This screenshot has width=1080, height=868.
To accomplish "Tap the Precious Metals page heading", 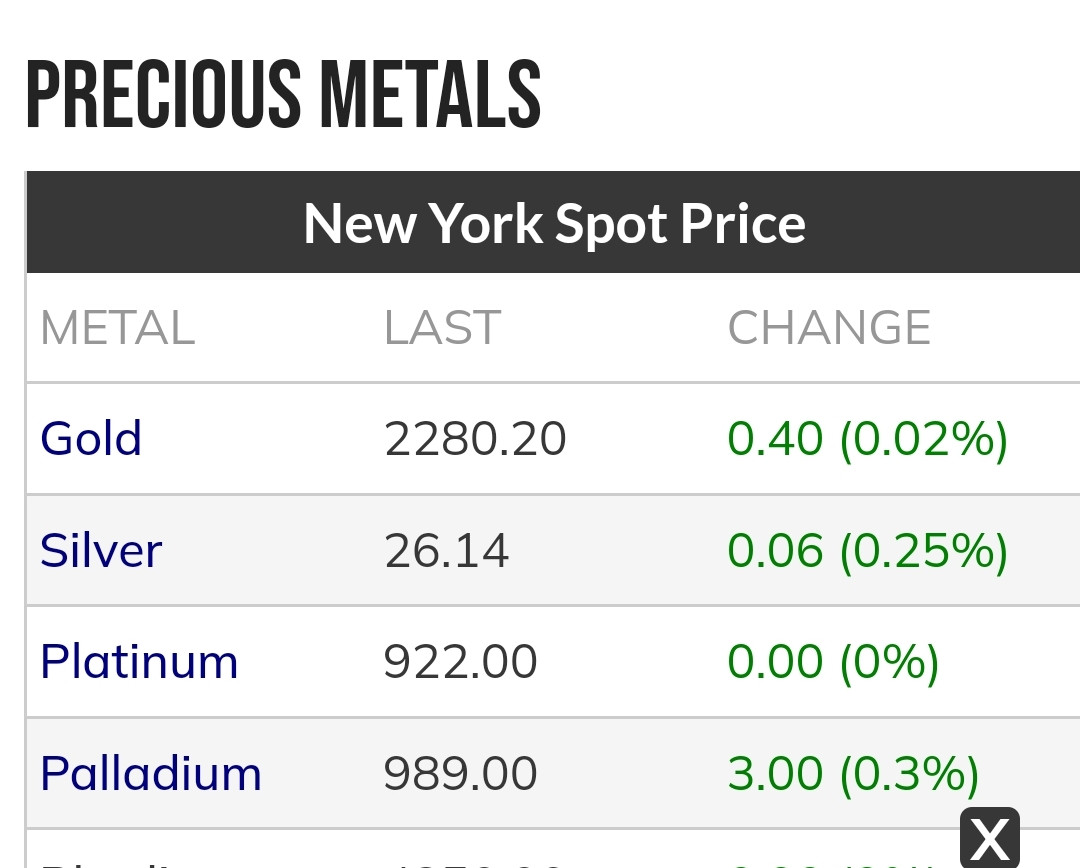I will point(283,96).
